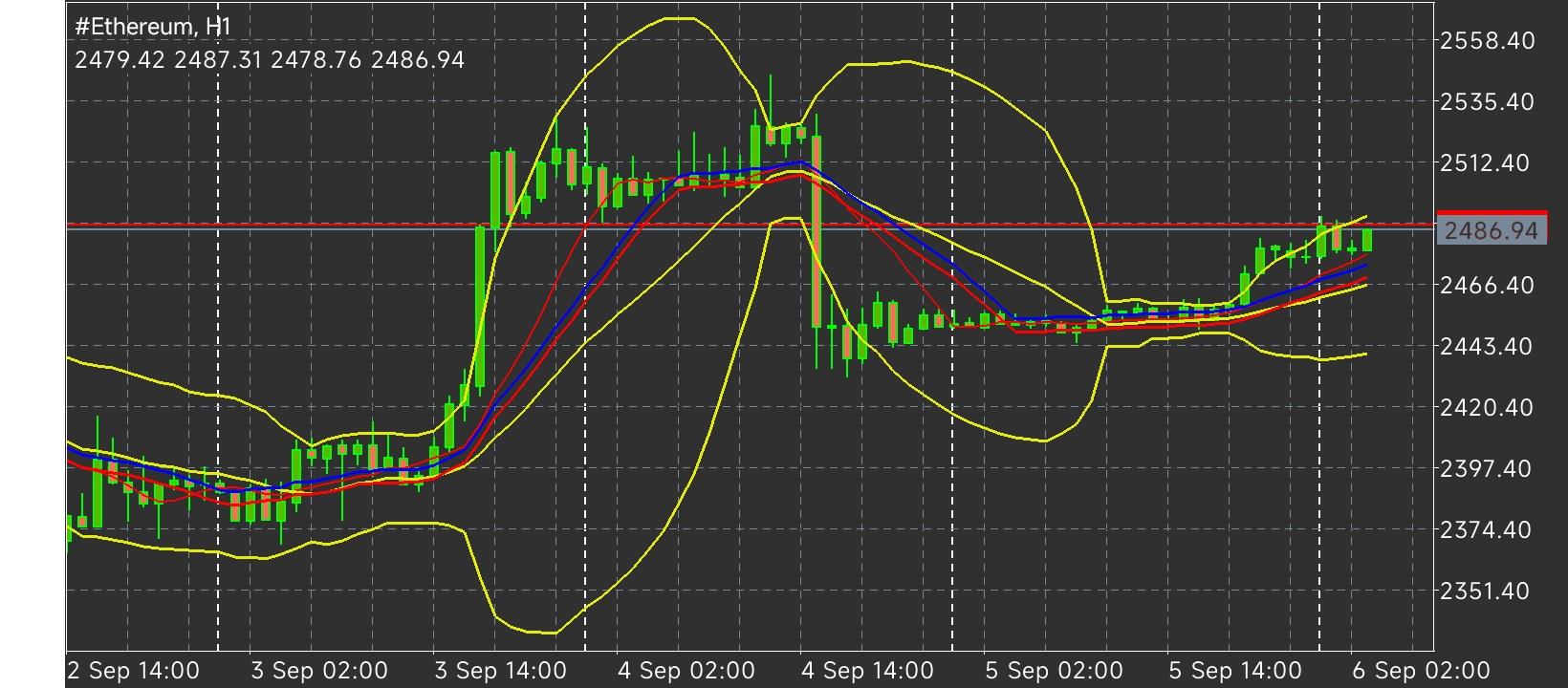Click the 3 Sep 02:00 time label
The image size is (1568, 688).
click(319, 670)
